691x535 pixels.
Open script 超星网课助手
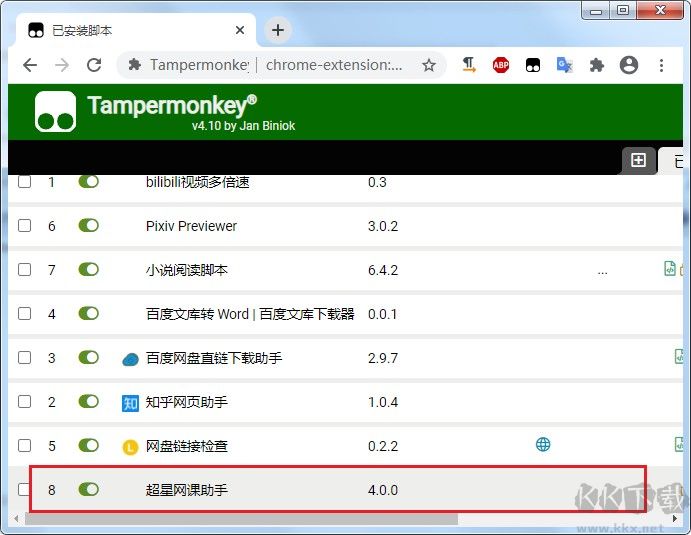point(186,490)
